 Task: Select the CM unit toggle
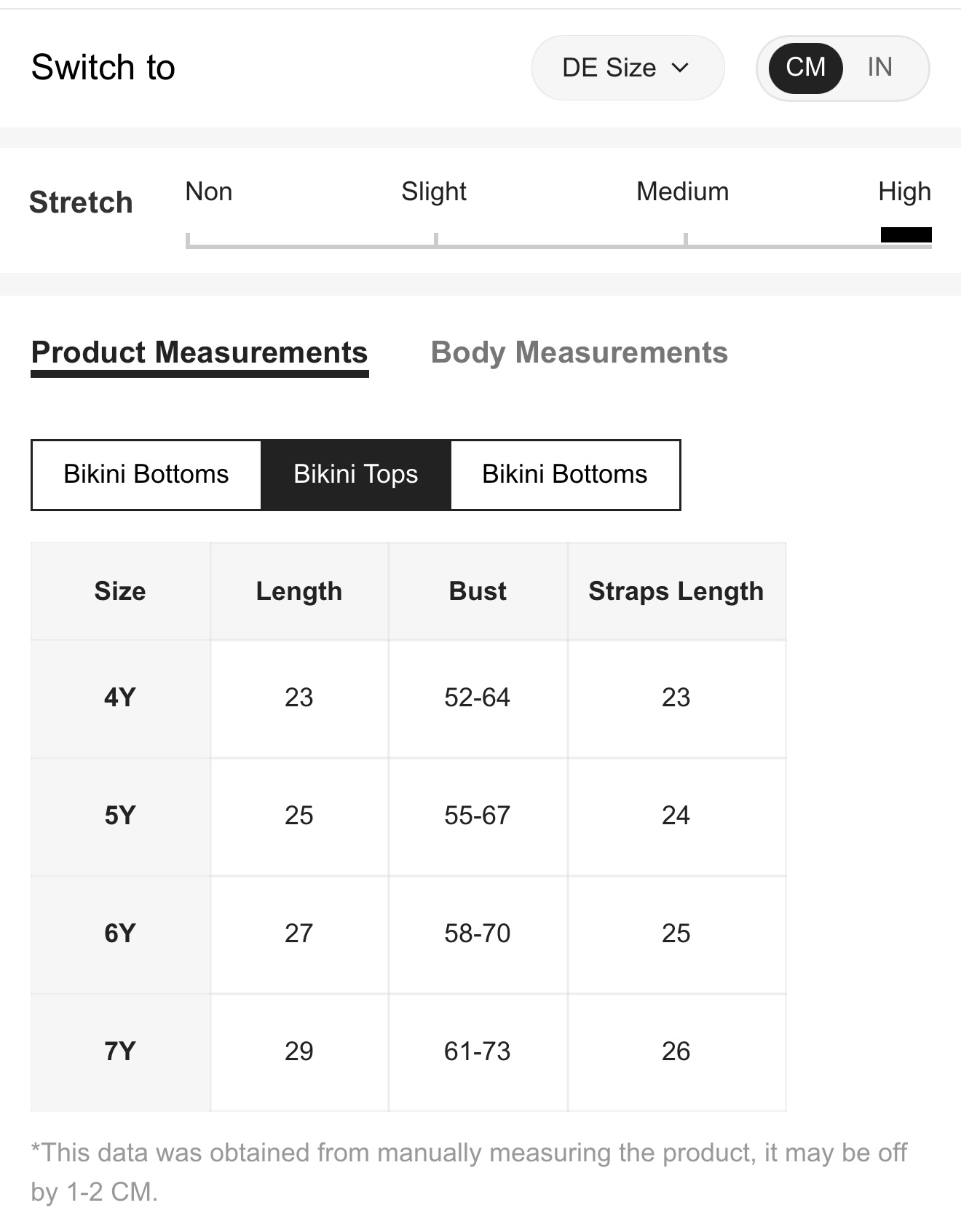point(806,68)
